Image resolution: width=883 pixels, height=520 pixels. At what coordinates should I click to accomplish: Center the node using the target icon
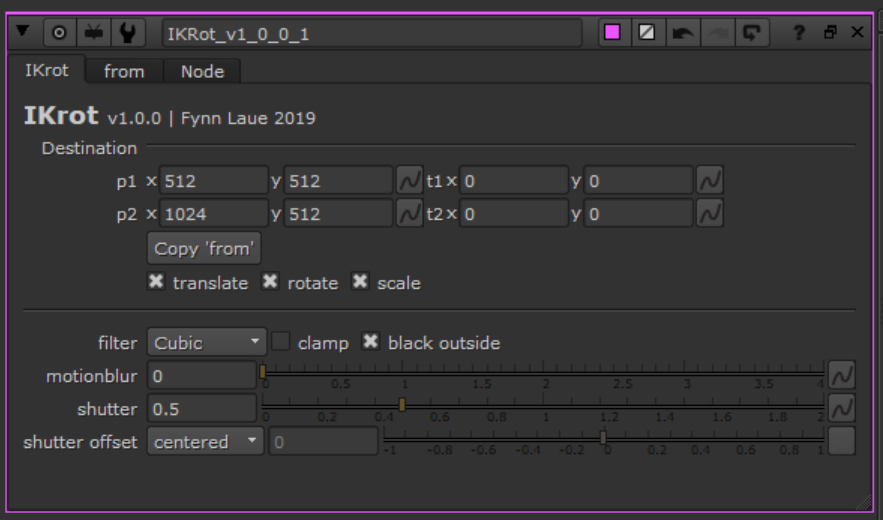click(x=59, y=33)
